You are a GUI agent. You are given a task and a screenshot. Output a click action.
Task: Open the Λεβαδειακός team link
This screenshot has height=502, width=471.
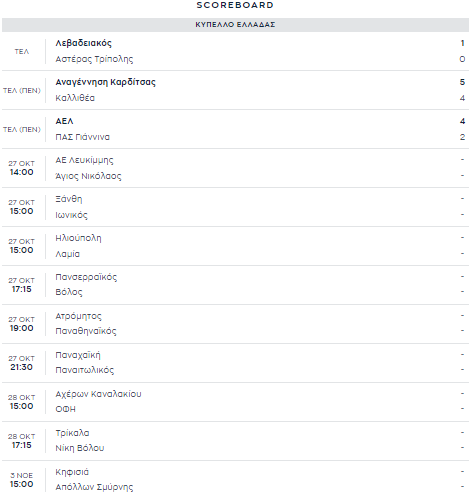[x=83, y=43]
